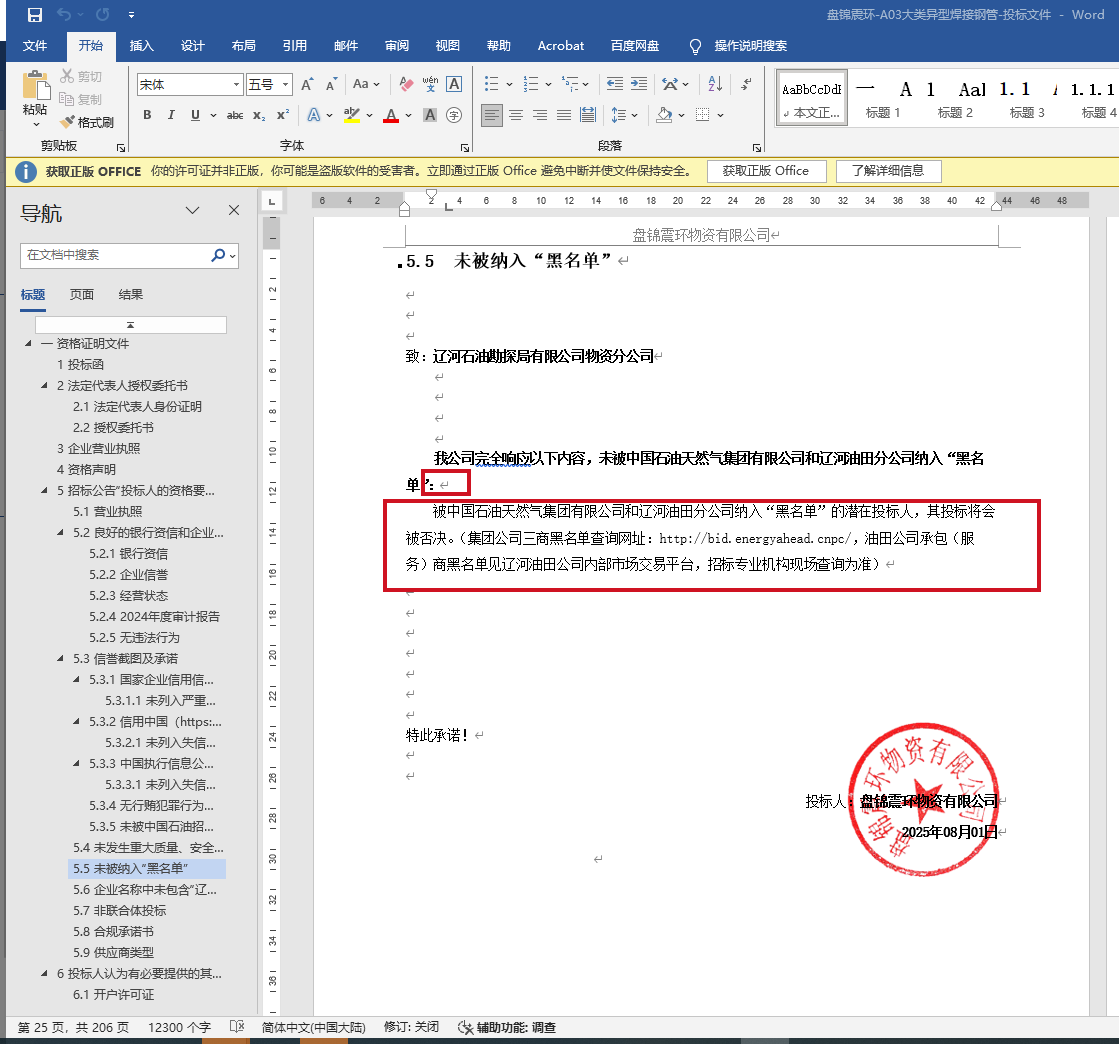Open the 设计 ribbon tab
The image size is (1119, 1044).
click(x=193, y=46)
